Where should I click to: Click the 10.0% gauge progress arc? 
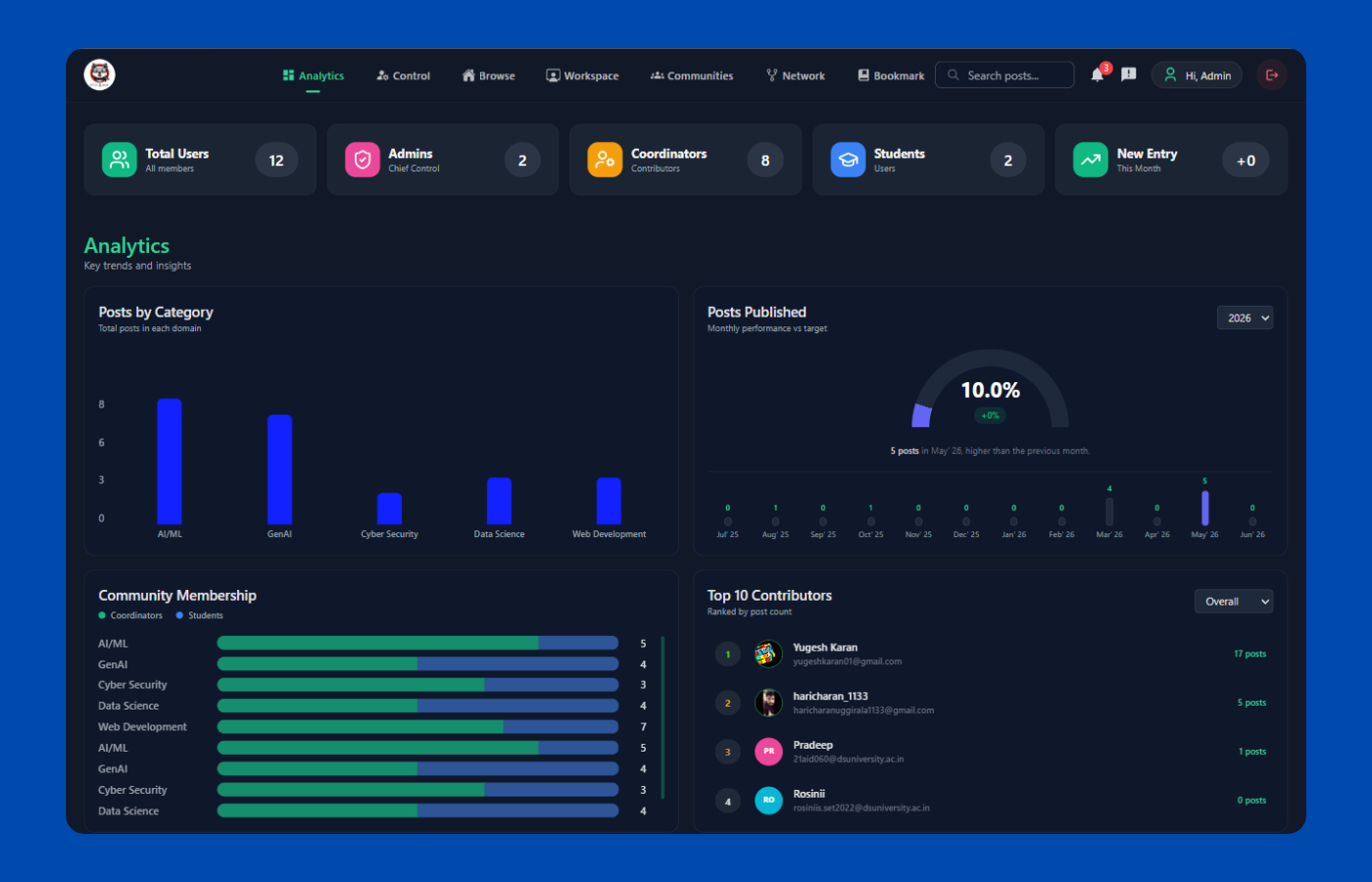tap(922, 416)
